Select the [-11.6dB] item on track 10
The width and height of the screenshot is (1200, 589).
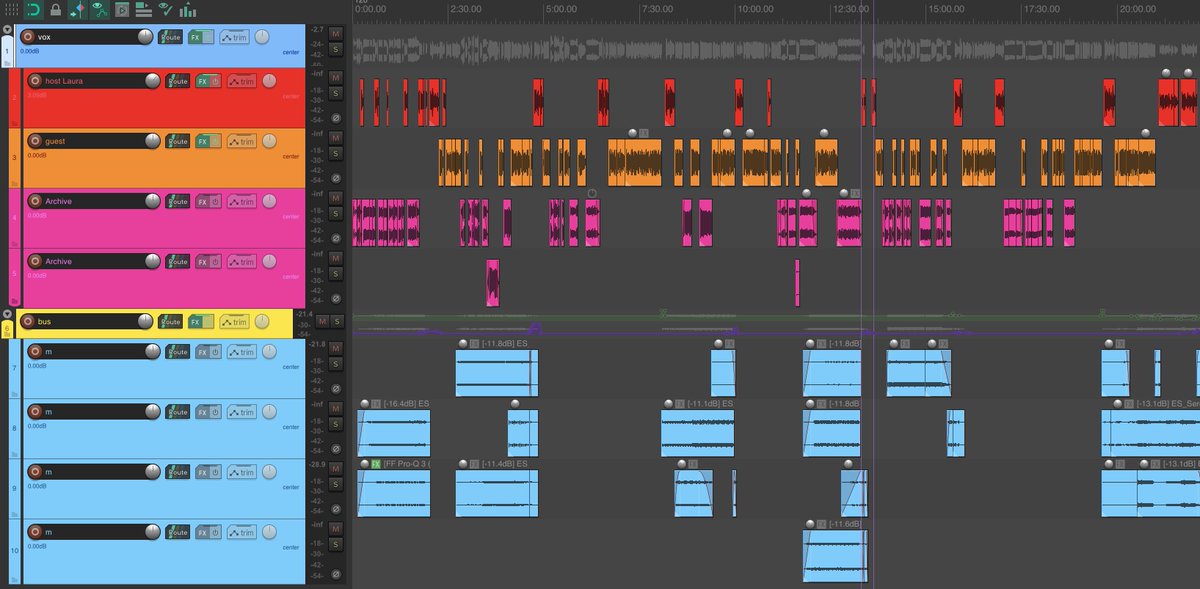pos(834,555)
